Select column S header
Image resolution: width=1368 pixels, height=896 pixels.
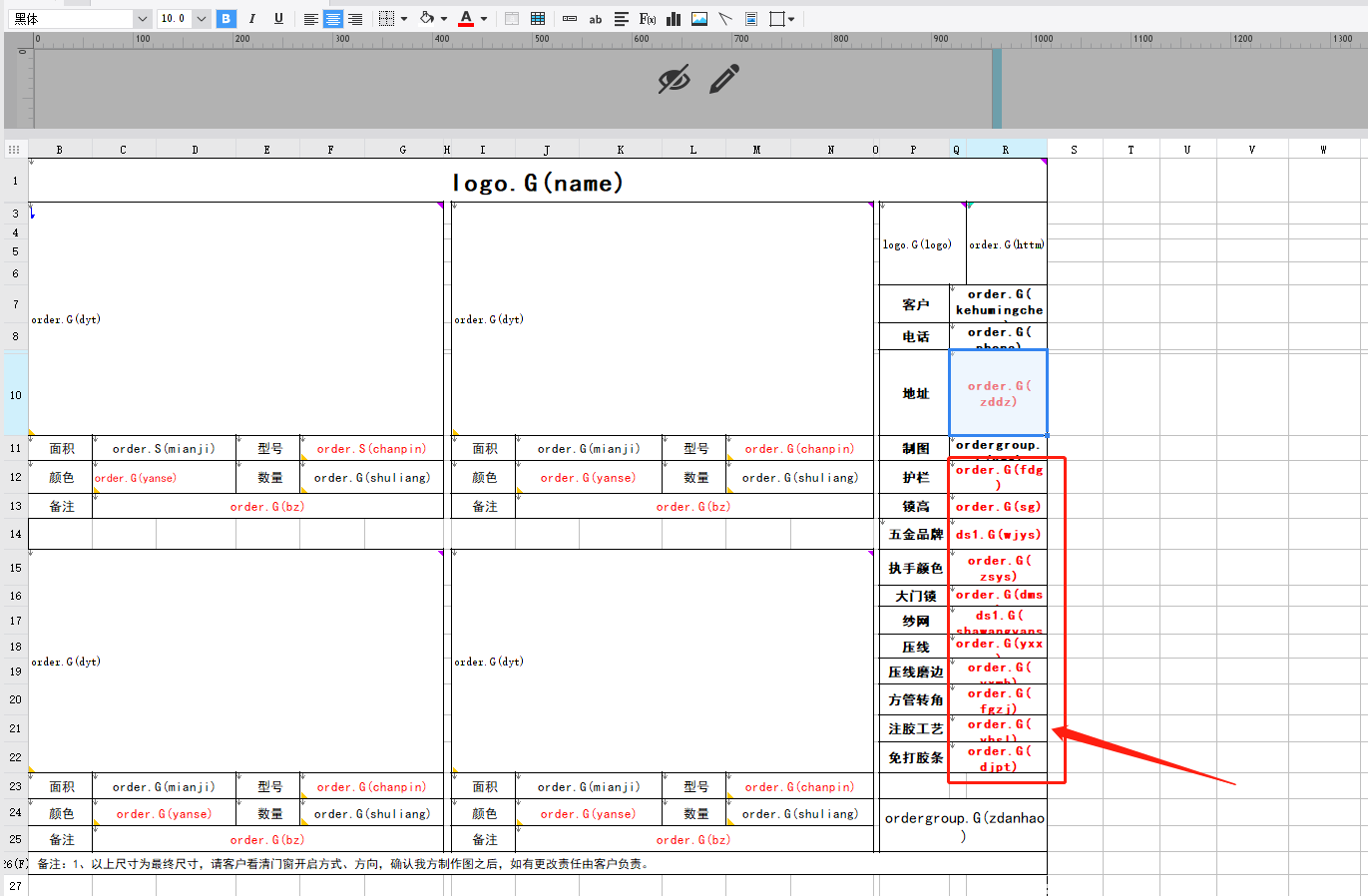click(x=1075, y=150)
